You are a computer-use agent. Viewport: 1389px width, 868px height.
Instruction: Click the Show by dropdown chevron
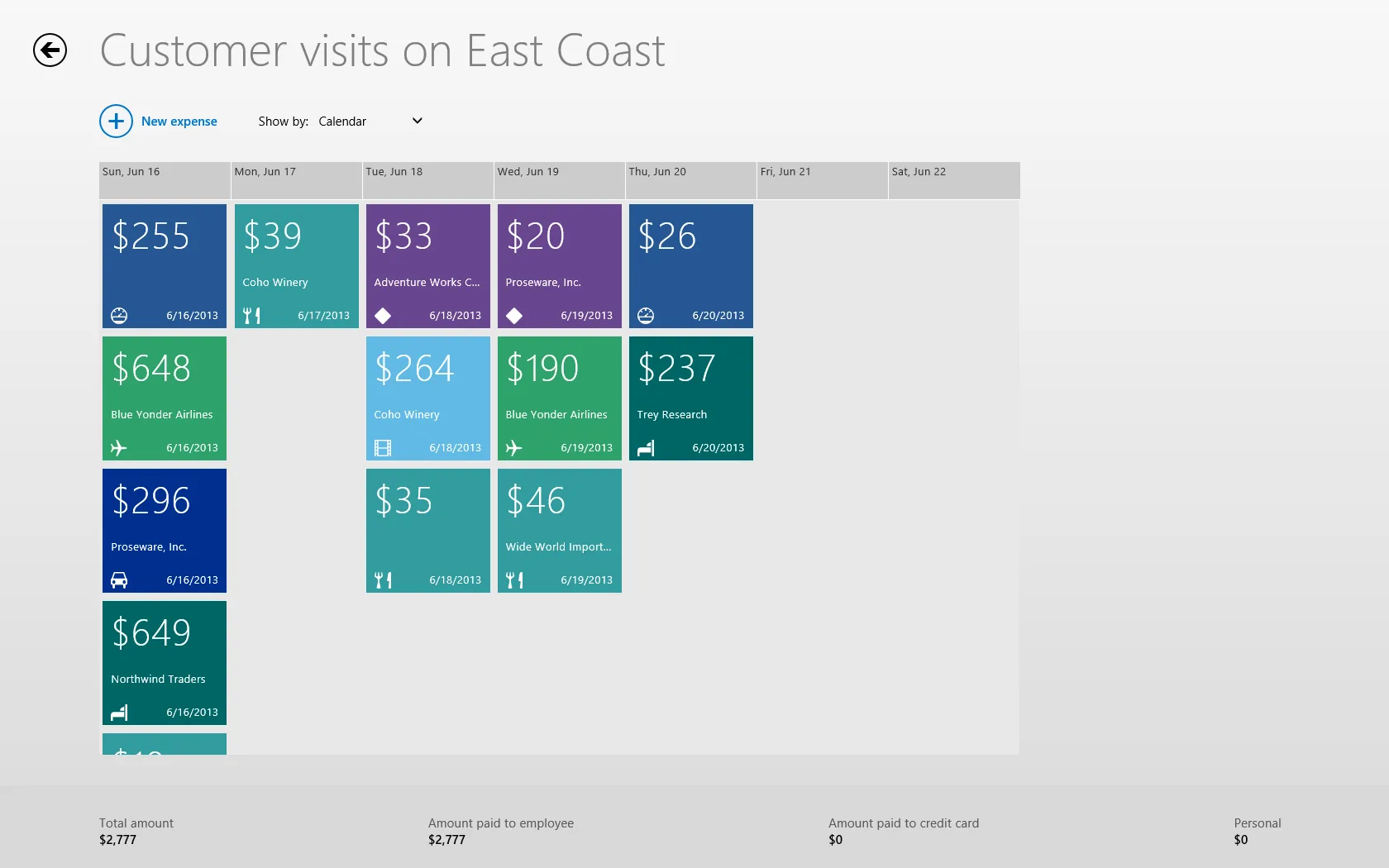(x=418, y=121)
